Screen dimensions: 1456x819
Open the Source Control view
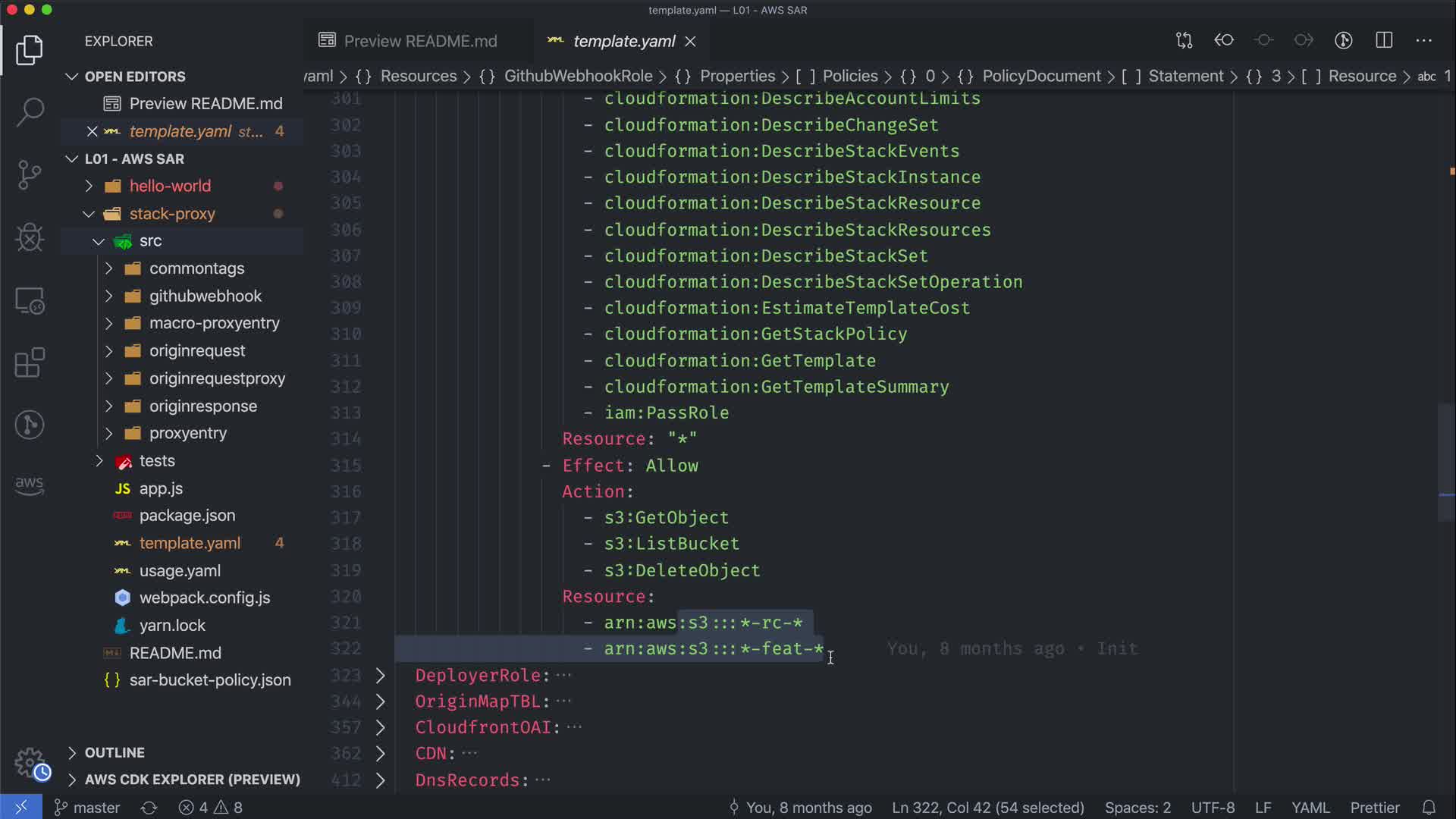coord(30,175)
